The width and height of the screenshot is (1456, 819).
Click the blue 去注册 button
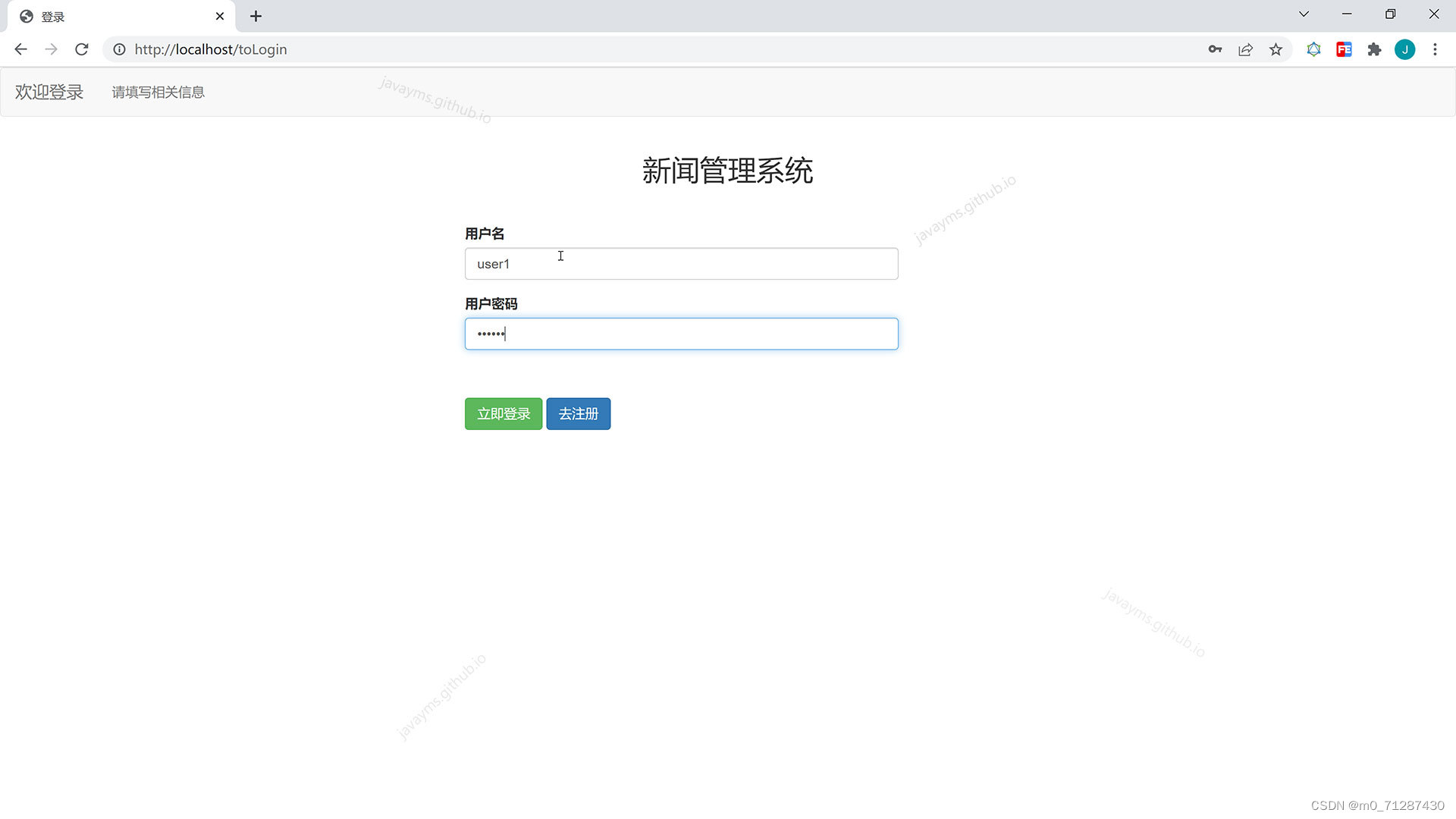click(x=578, y=414)
